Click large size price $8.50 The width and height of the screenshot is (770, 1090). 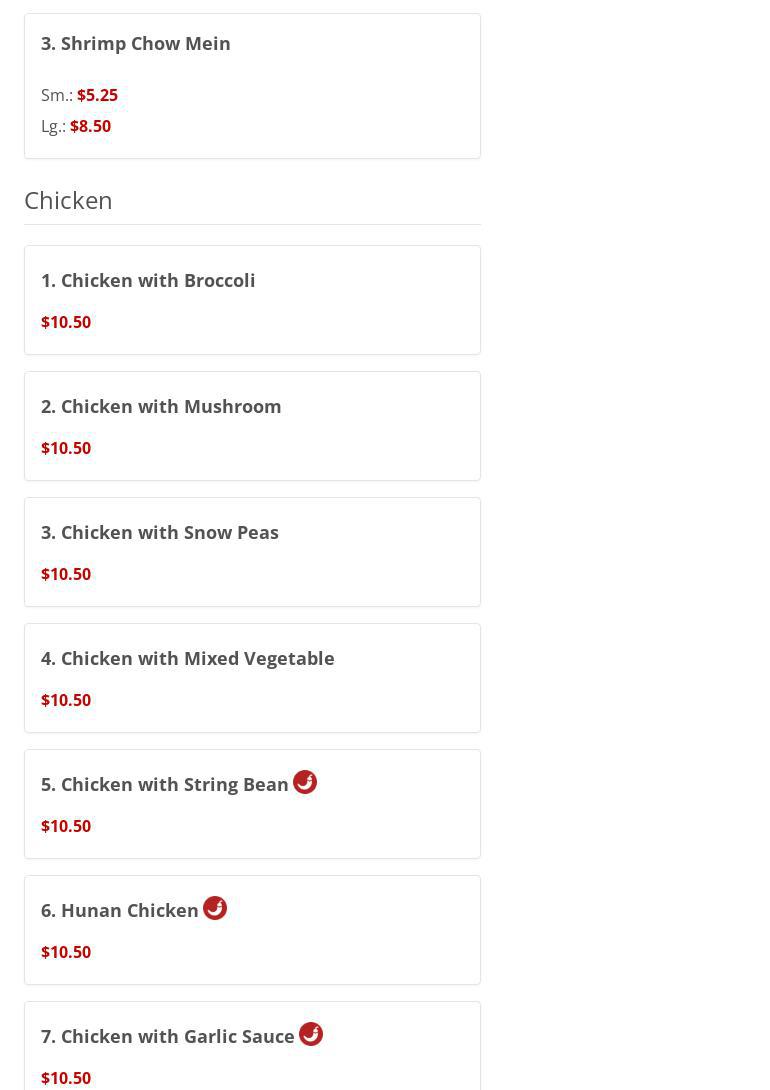click(90, 126)
